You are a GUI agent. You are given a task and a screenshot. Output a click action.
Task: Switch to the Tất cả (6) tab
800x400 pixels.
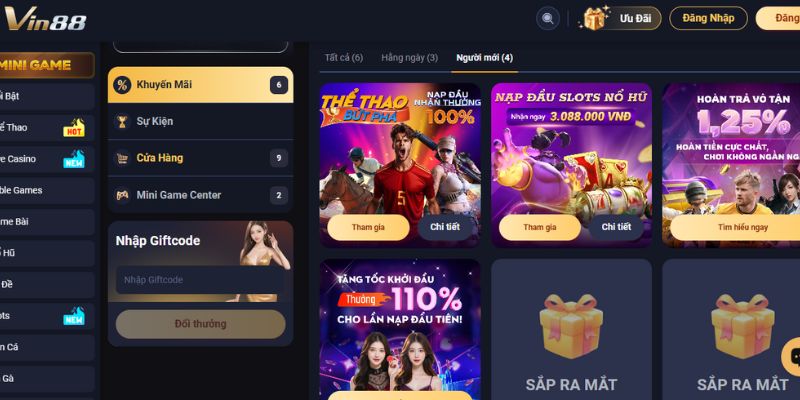(343, 58)
